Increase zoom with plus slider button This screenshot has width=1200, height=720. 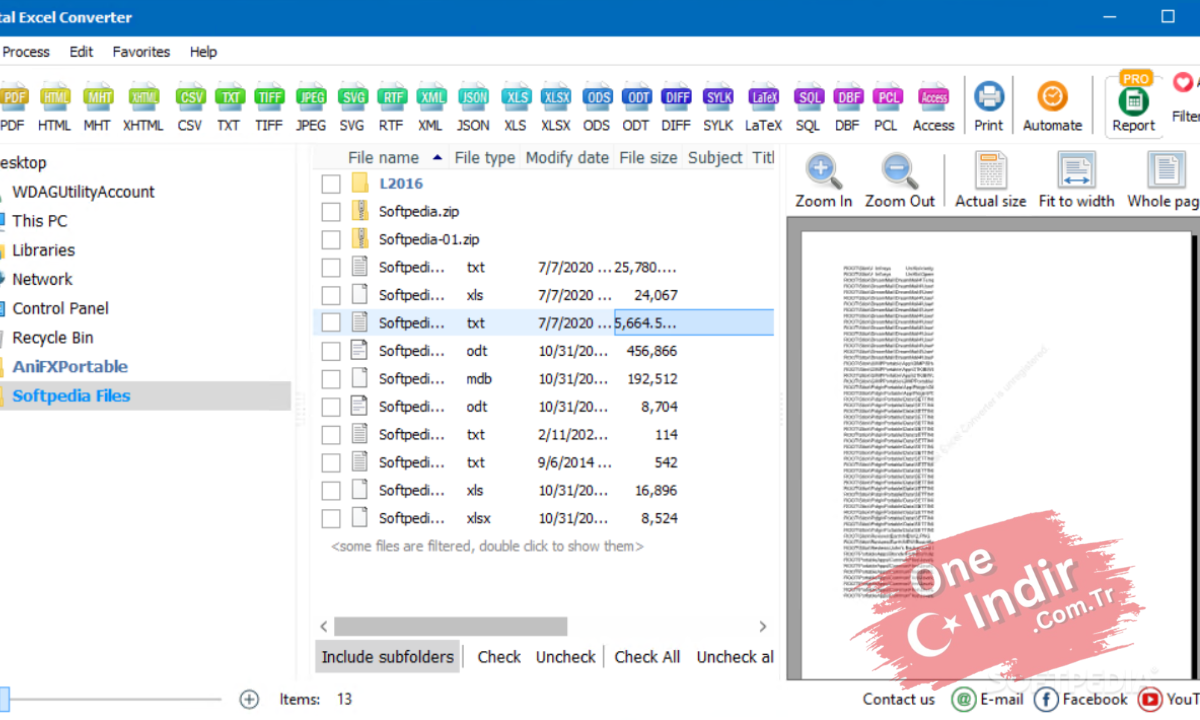(x=250, y=699)
